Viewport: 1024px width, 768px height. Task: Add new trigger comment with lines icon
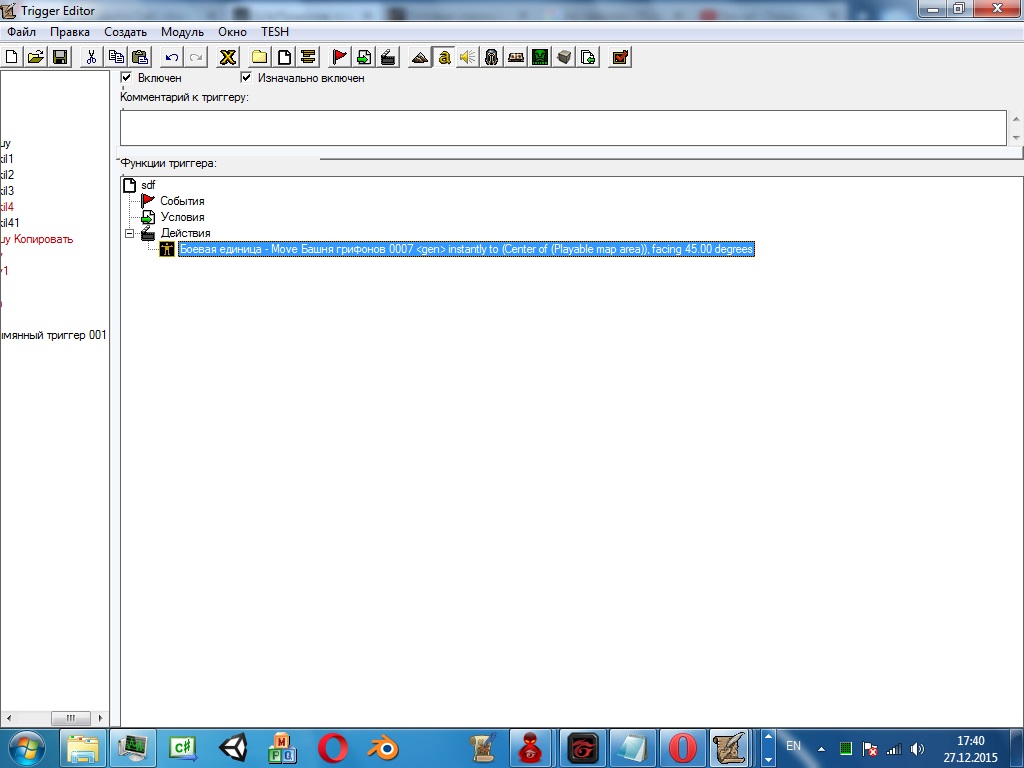coord(308,57)
